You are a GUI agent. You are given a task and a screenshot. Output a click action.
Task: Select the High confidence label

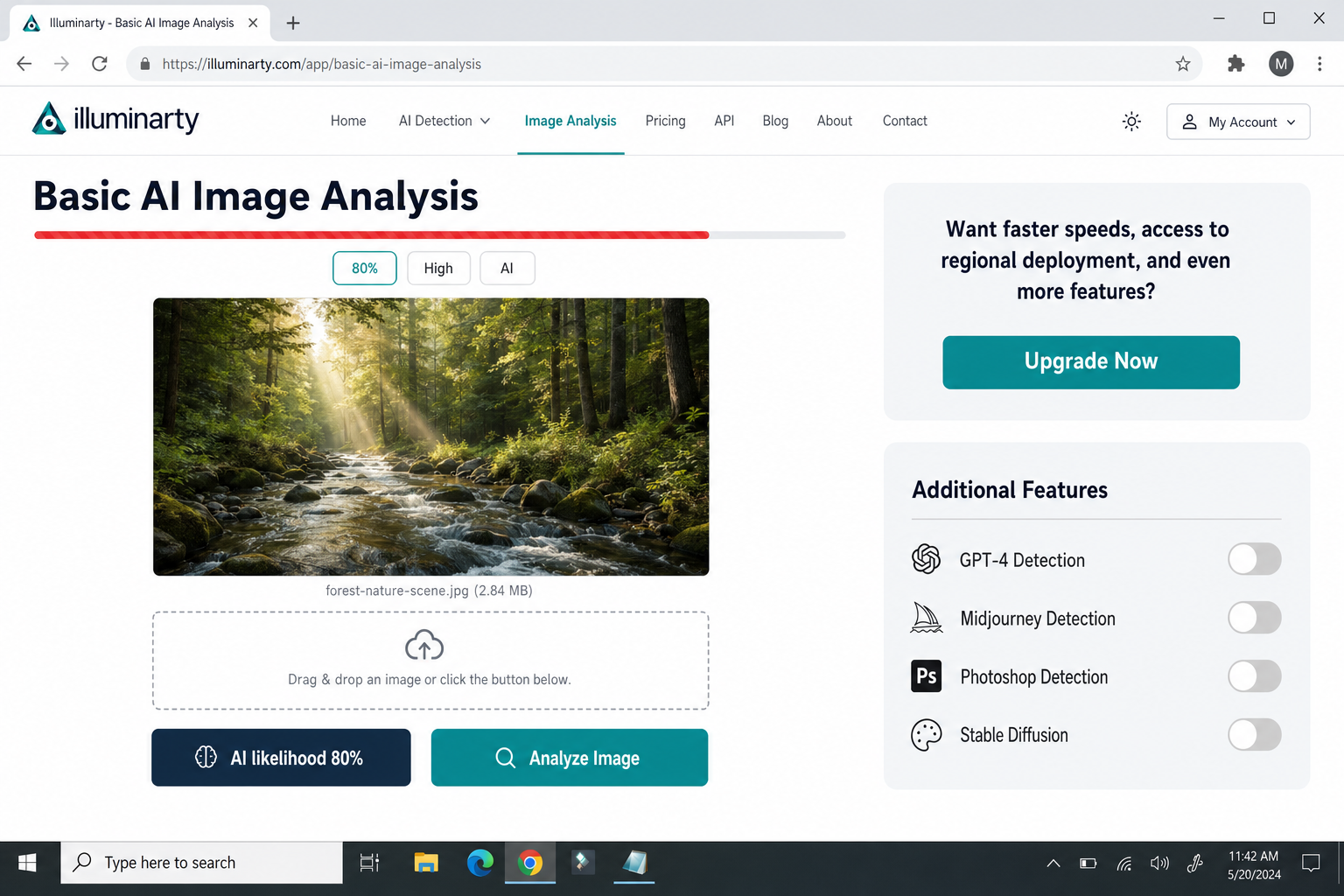[438, 268]
